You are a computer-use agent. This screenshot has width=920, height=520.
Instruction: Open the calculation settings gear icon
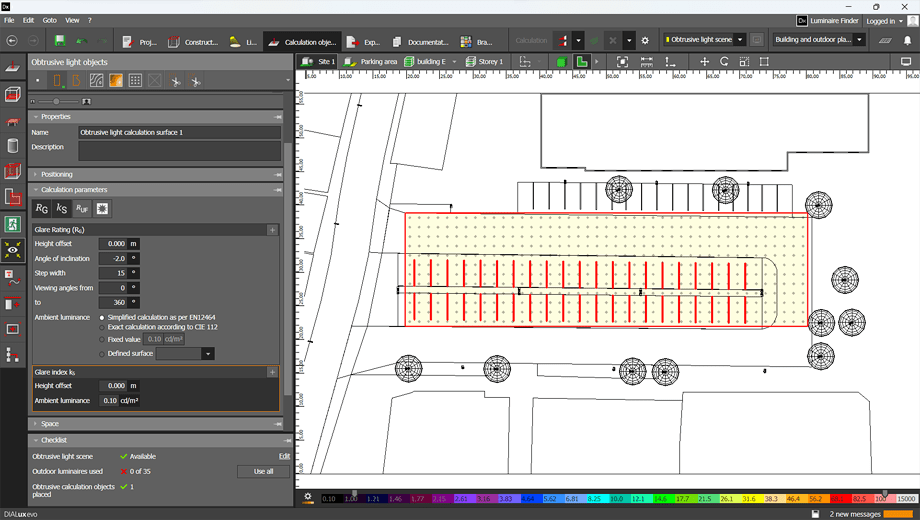645,41
